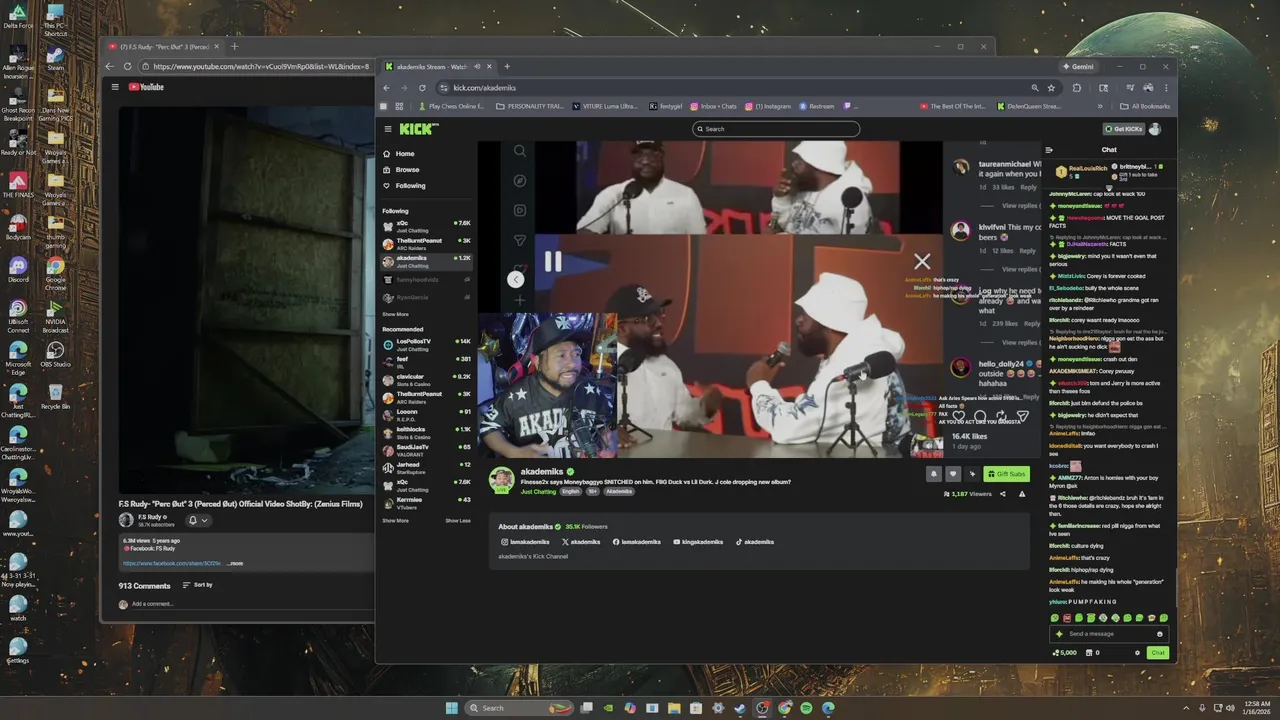
Task: Click the Send a message chat field
Action: pos(1108,634)
